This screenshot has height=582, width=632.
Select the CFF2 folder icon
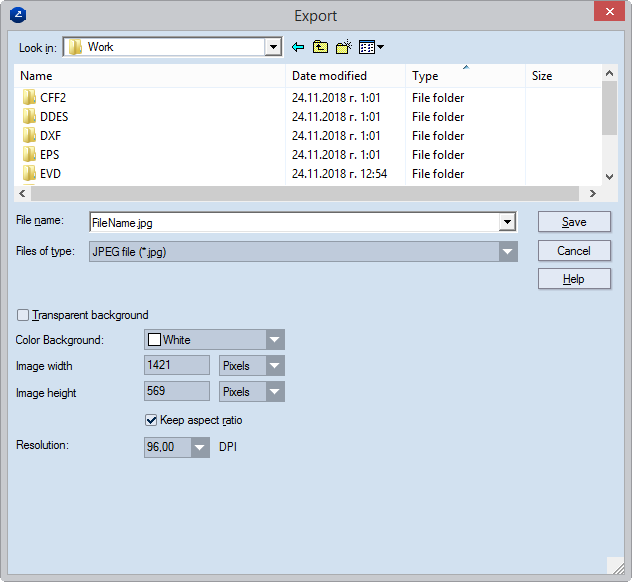30,98
